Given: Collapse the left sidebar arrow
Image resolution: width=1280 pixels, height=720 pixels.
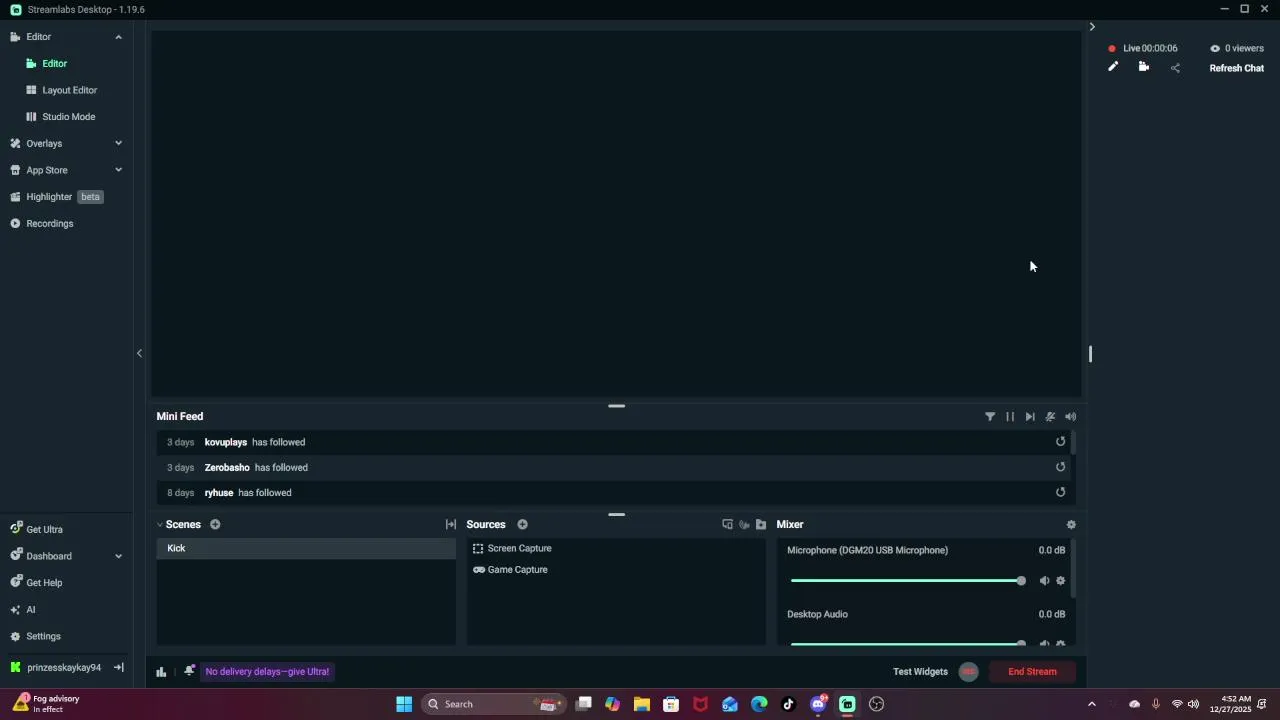Looking at the screenshot, I should coord(139,353).
